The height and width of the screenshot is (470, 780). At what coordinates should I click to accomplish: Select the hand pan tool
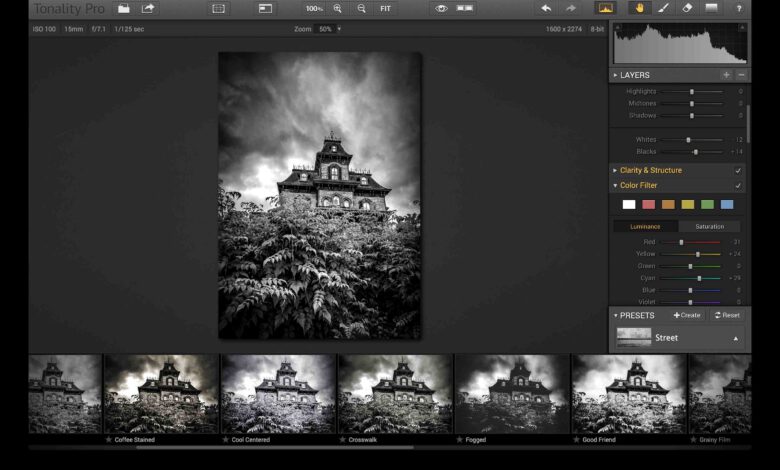point(638,8)
